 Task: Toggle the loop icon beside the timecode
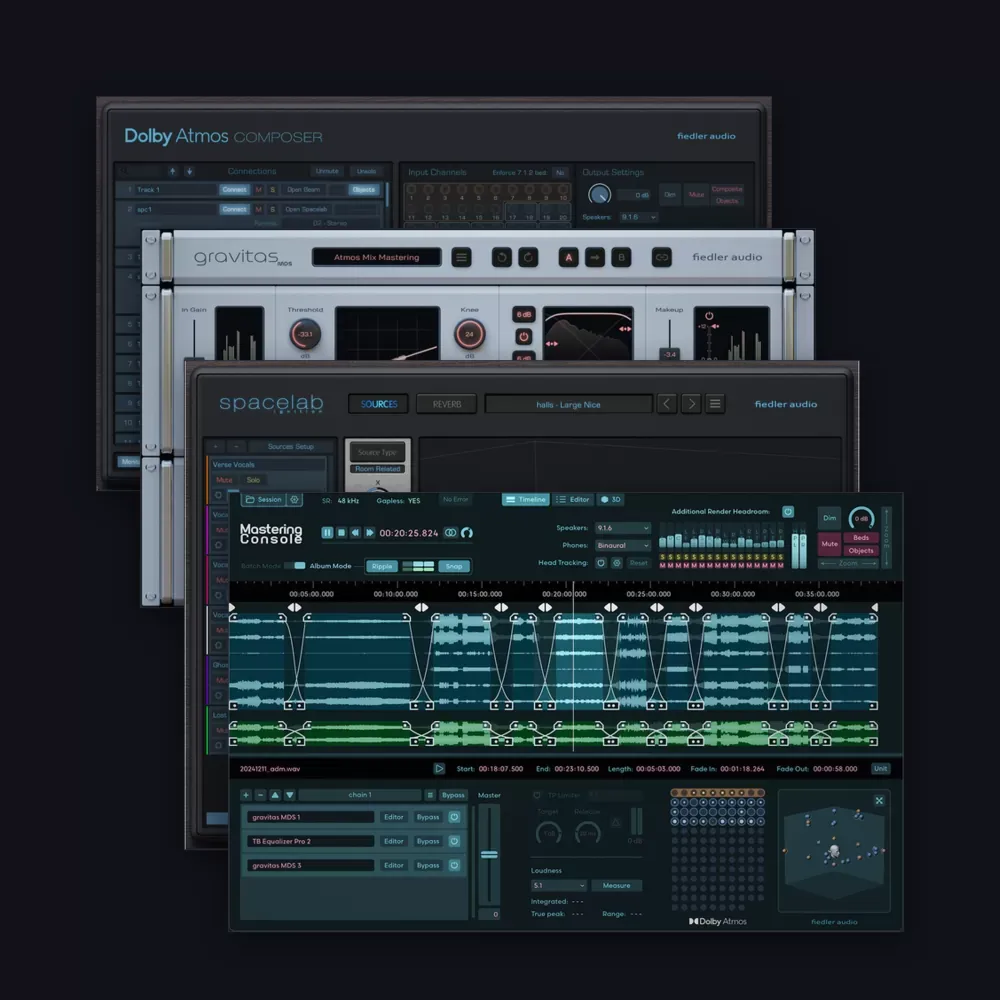pos(450,533)
